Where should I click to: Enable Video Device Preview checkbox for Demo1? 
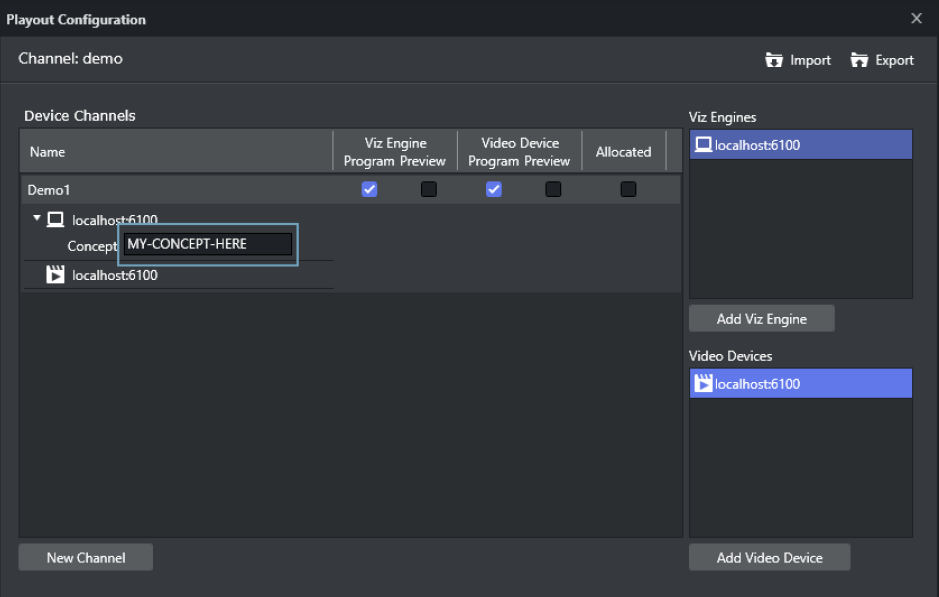[553, 189]
